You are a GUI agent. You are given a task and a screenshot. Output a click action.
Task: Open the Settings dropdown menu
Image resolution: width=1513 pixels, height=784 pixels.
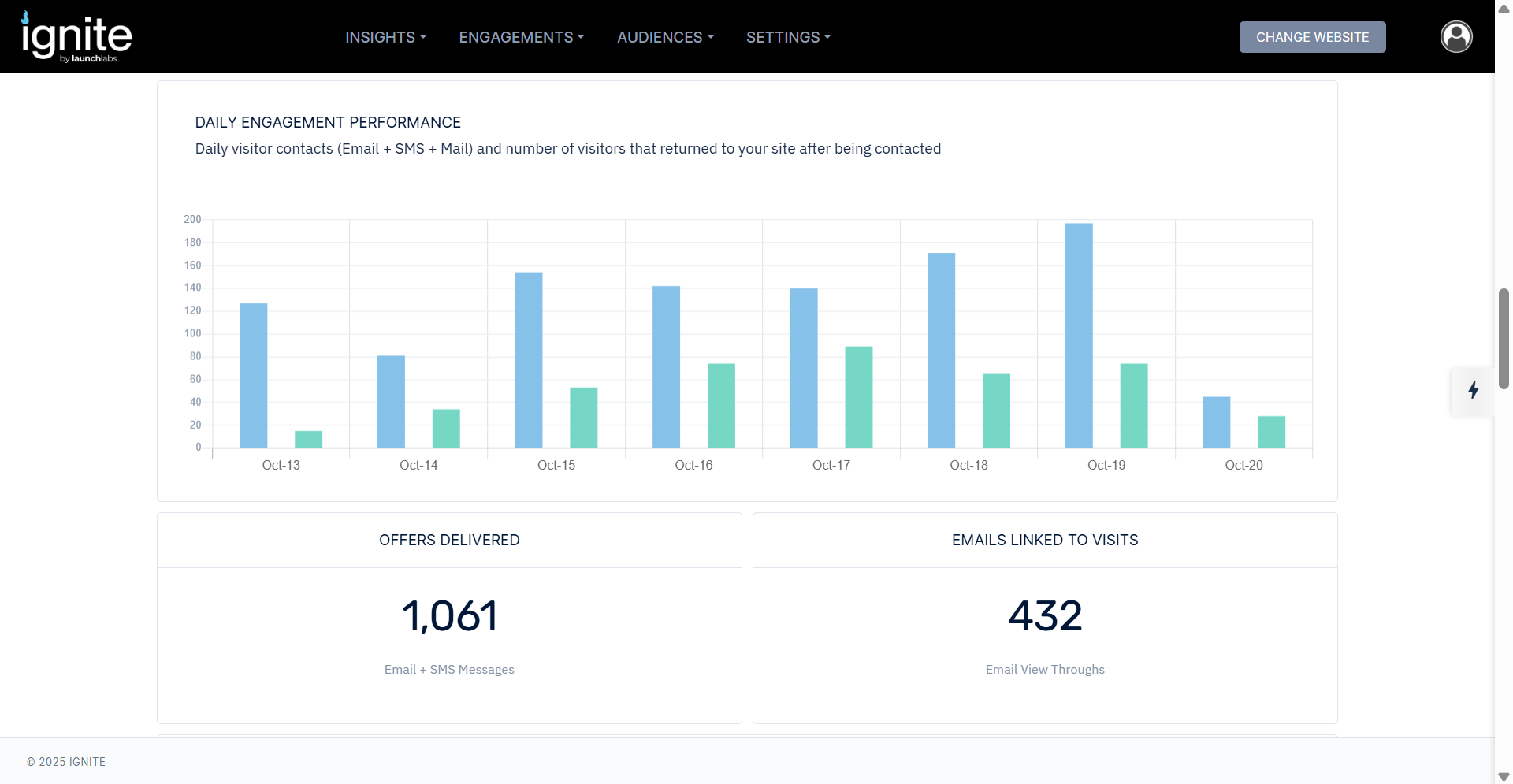click(x=788, y=37)
